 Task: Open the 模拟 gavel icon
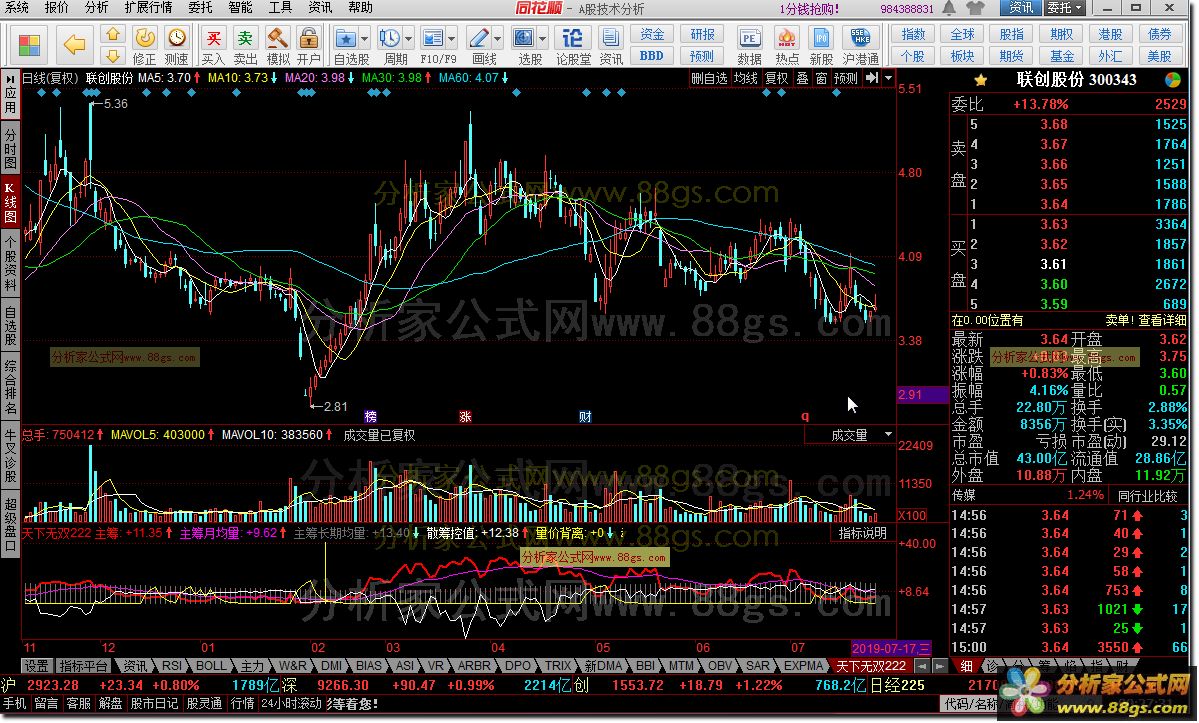click(x=277, y=37)
